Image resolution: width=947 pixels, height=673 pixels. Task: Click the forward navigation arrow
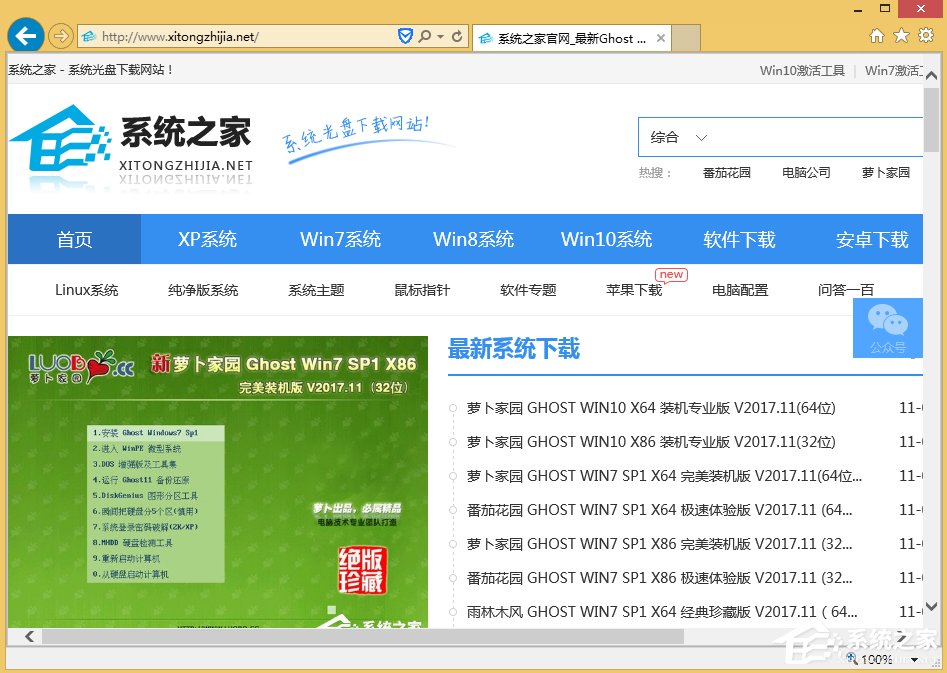[x=60, y=35]
